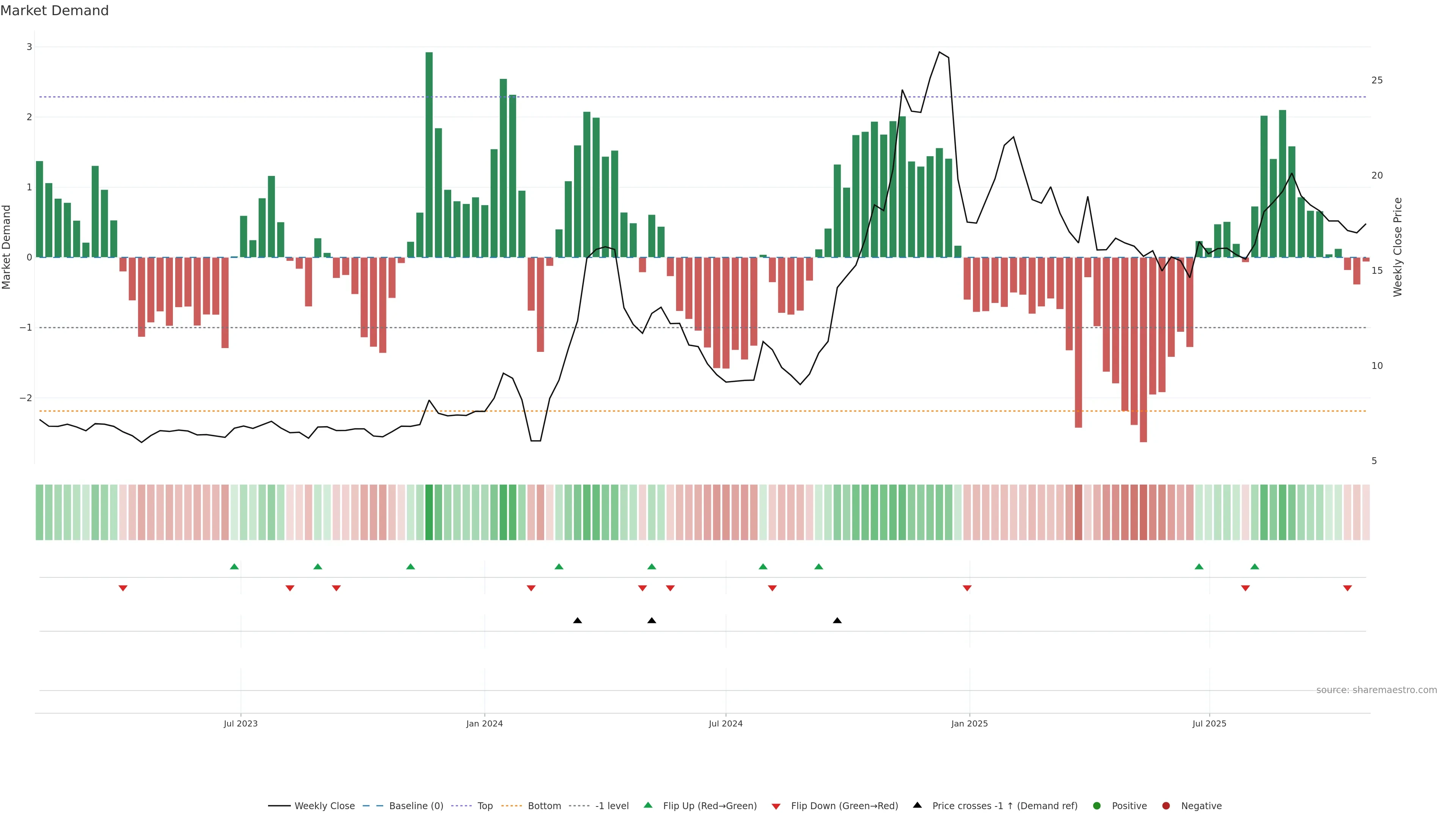The image size is (1456, 819).
Task: Click the last black price-cross triangle marker
Action: 837,621
